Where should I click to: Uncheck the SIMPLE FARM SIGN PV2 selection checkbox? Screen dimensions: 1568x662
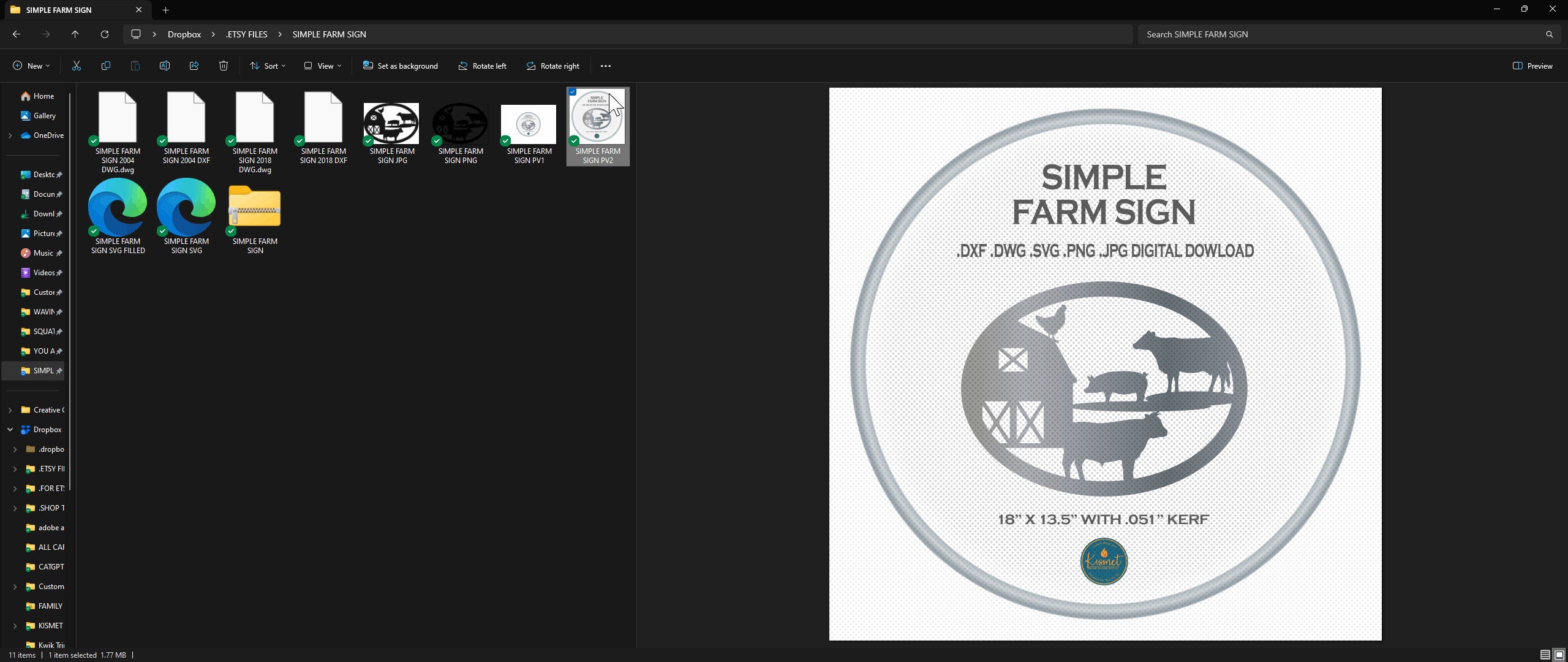point(572,91)
